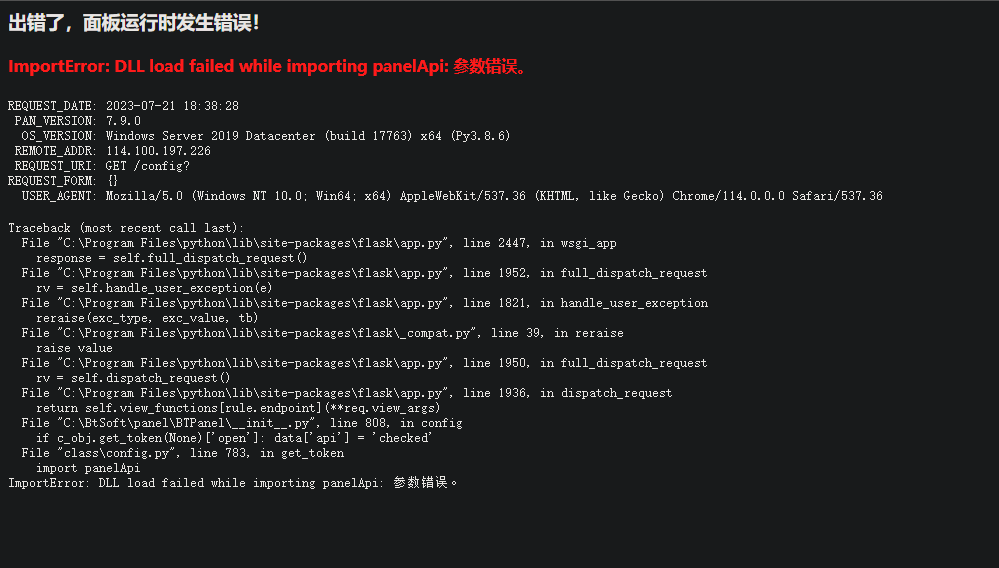Click the PAN_VERSION 7.9.0 value
The width and height of the screenshot is (999, 568).
[x=123, y=121]
